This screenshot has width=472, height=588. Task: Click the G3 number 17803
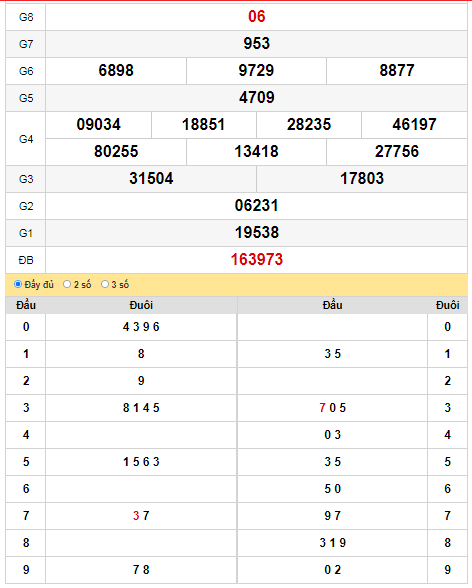[362, 178]
